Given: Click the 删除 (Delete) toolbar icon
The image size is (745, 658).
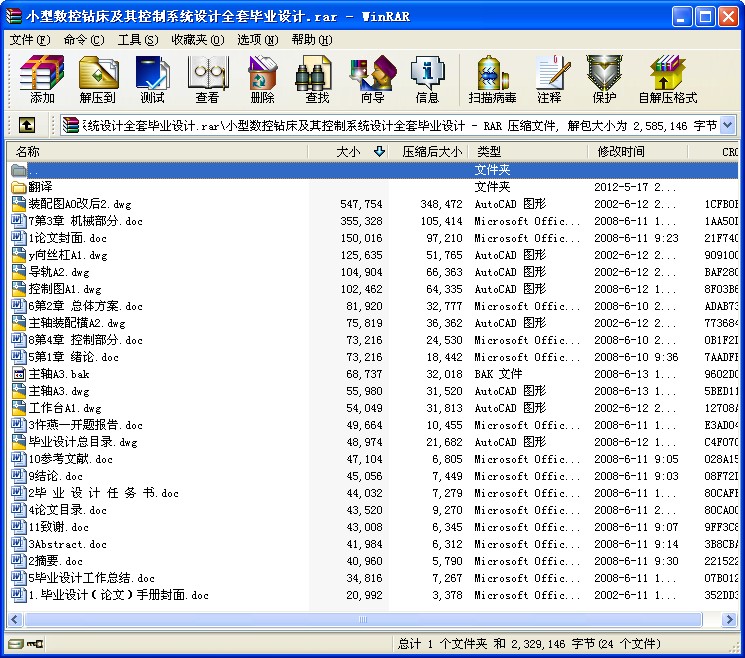Looking at the screenshot, I should pos(262,79).
